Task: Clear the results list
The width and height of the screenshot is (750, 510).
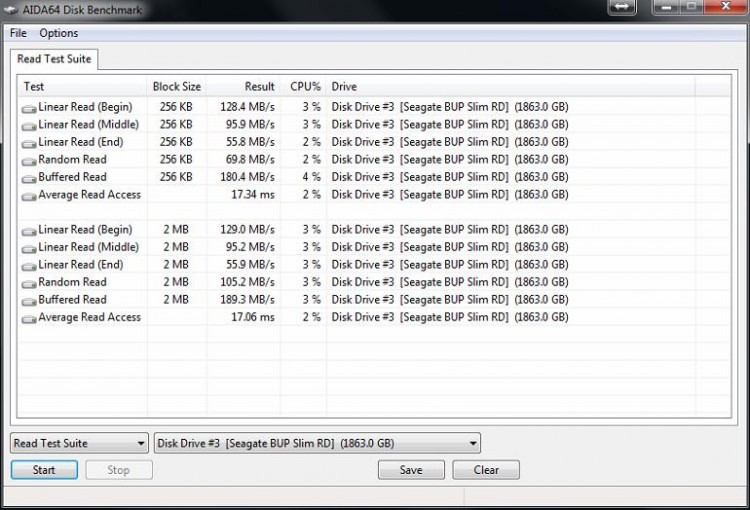Action: click(486, 470)
